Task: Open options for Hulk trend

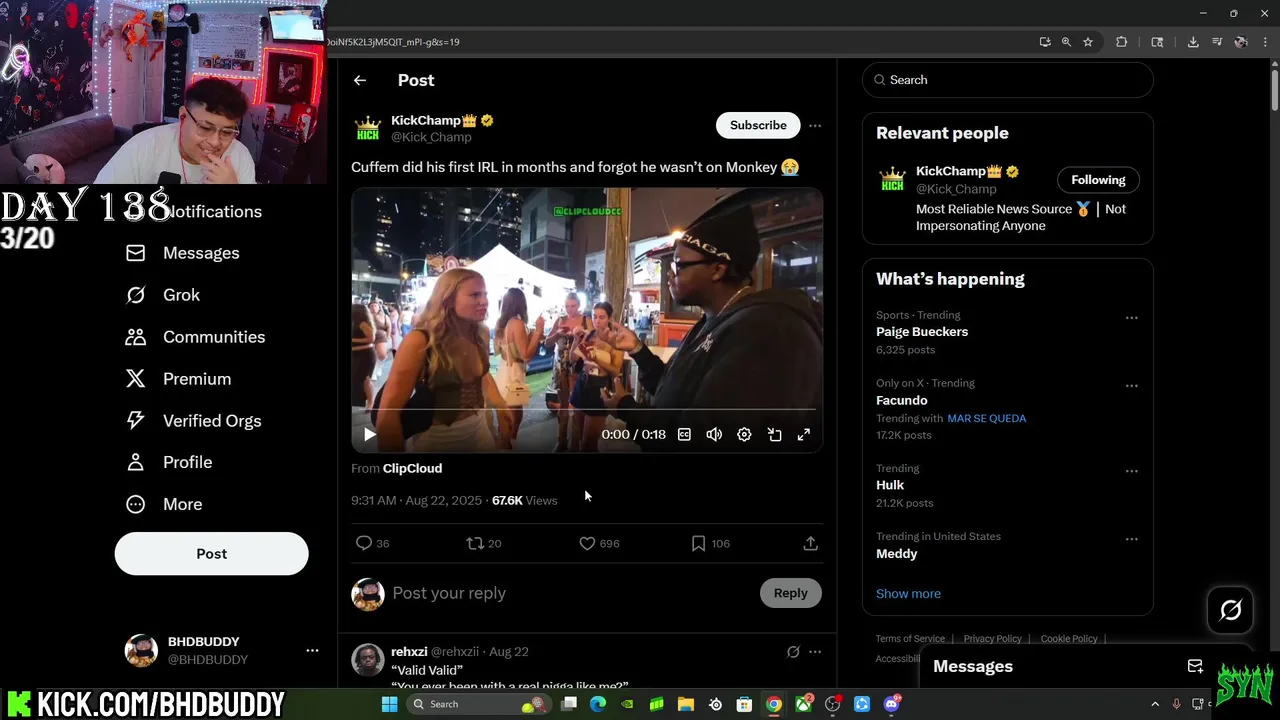Action: 1132,471
